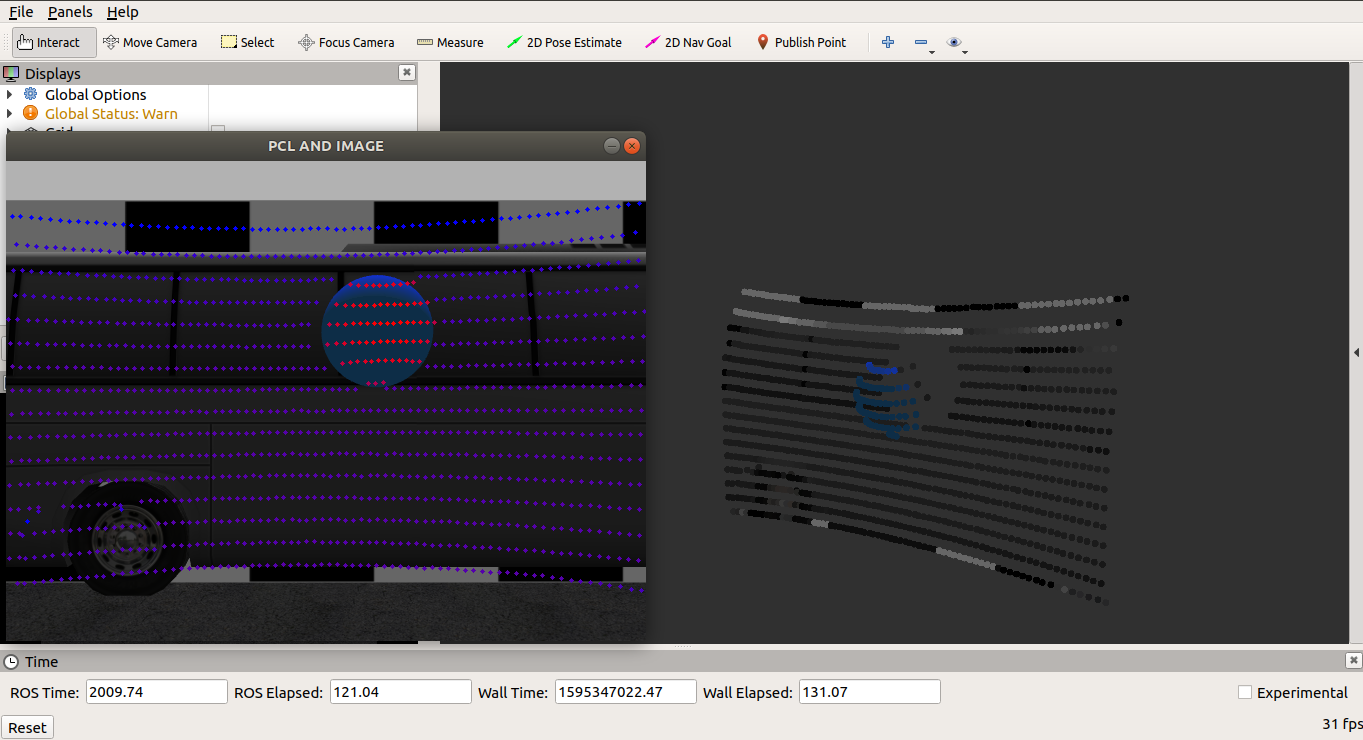Pick the Measure tool

[450, 42]
